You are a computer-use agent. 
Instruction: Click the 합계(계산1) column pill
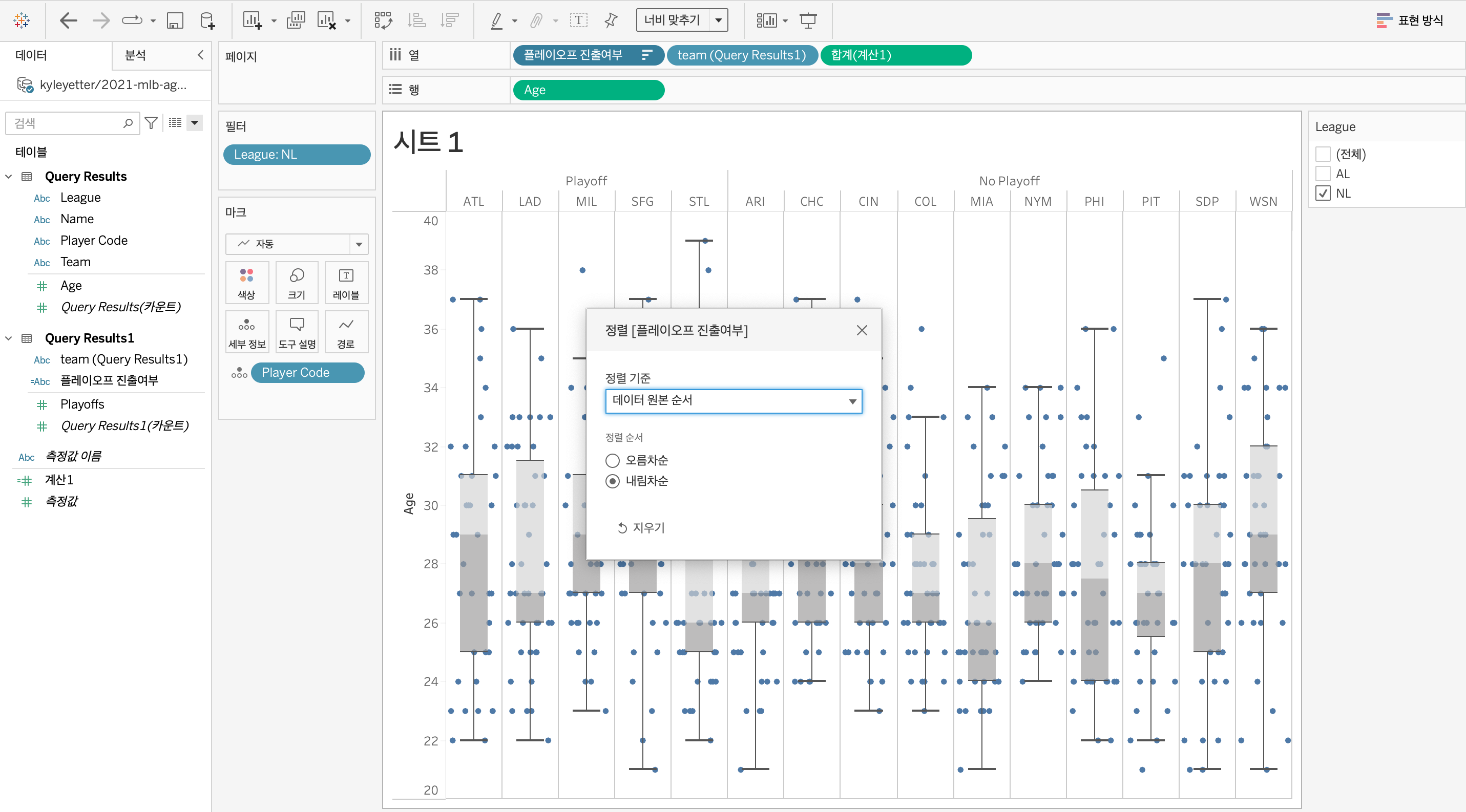coord(896,55)
